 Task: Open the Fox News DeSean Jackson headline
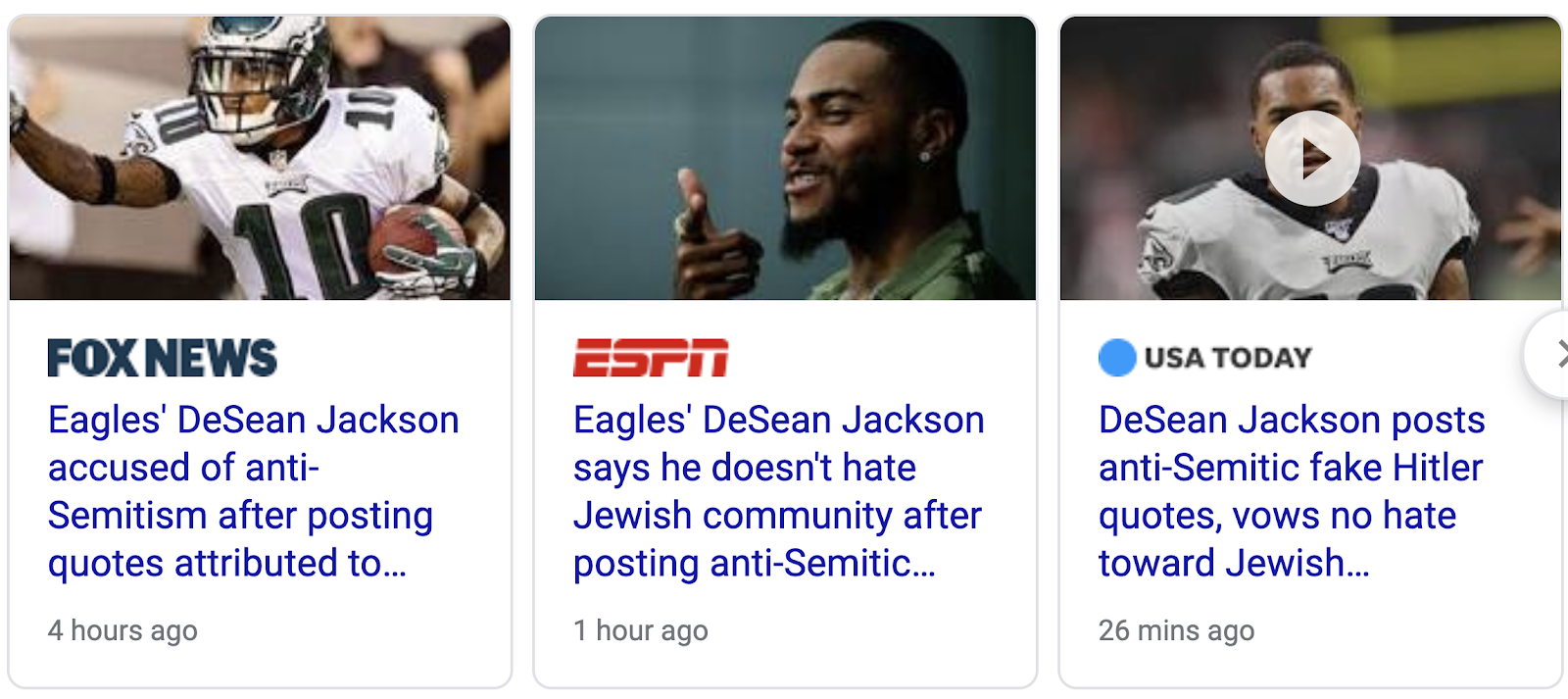(x=254, y=491)
